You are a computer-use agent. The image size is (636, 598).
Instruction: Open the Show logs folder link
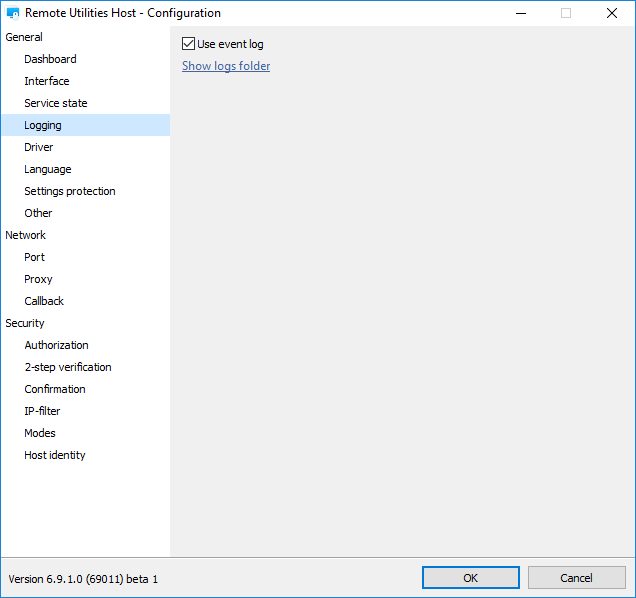pyautogui.click(x=226, y=66)
